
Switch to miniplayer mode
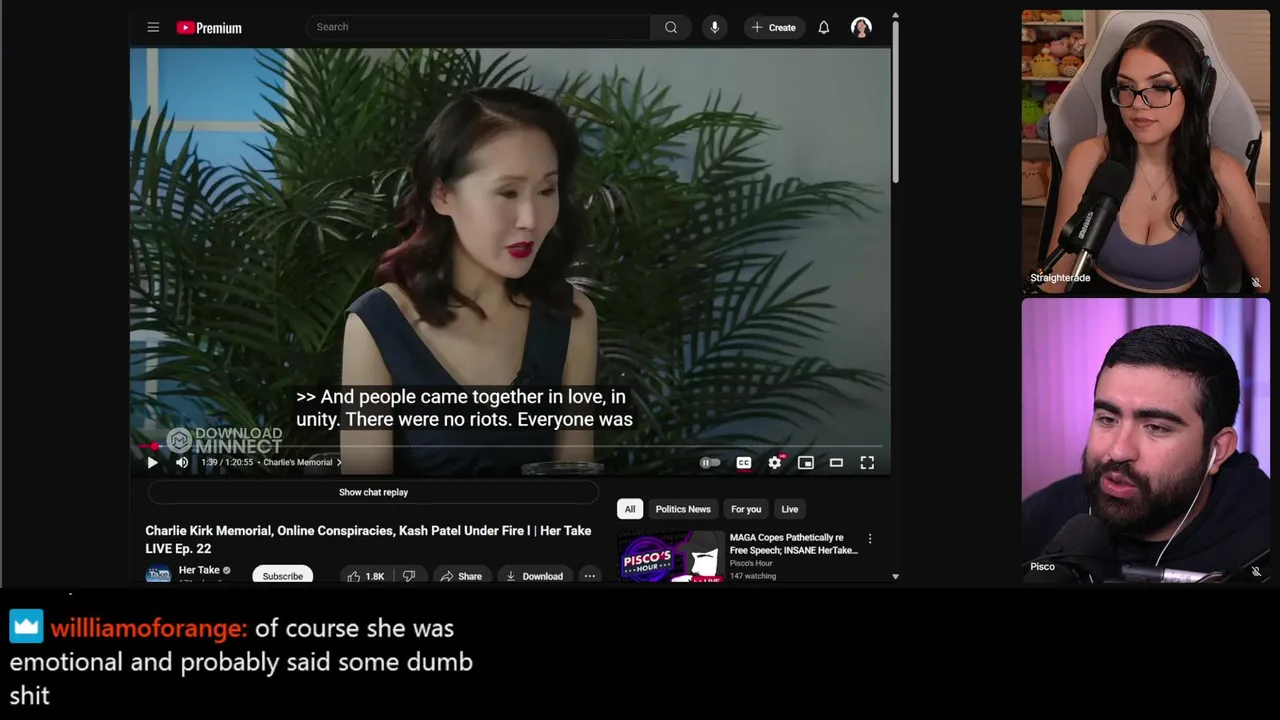click(x=805, y=462)
